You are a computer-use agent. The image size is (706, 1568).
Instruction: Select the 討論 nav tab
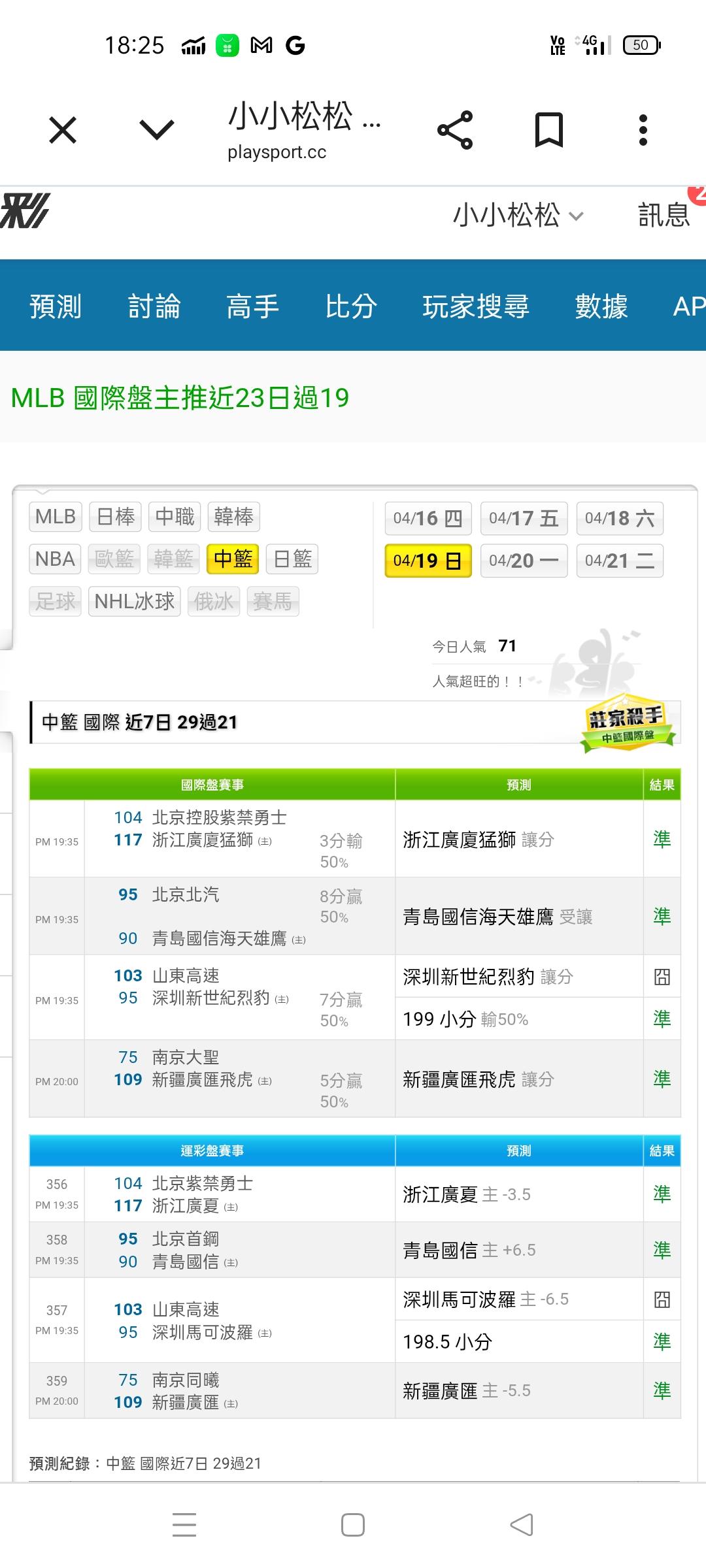coord(154,306)
